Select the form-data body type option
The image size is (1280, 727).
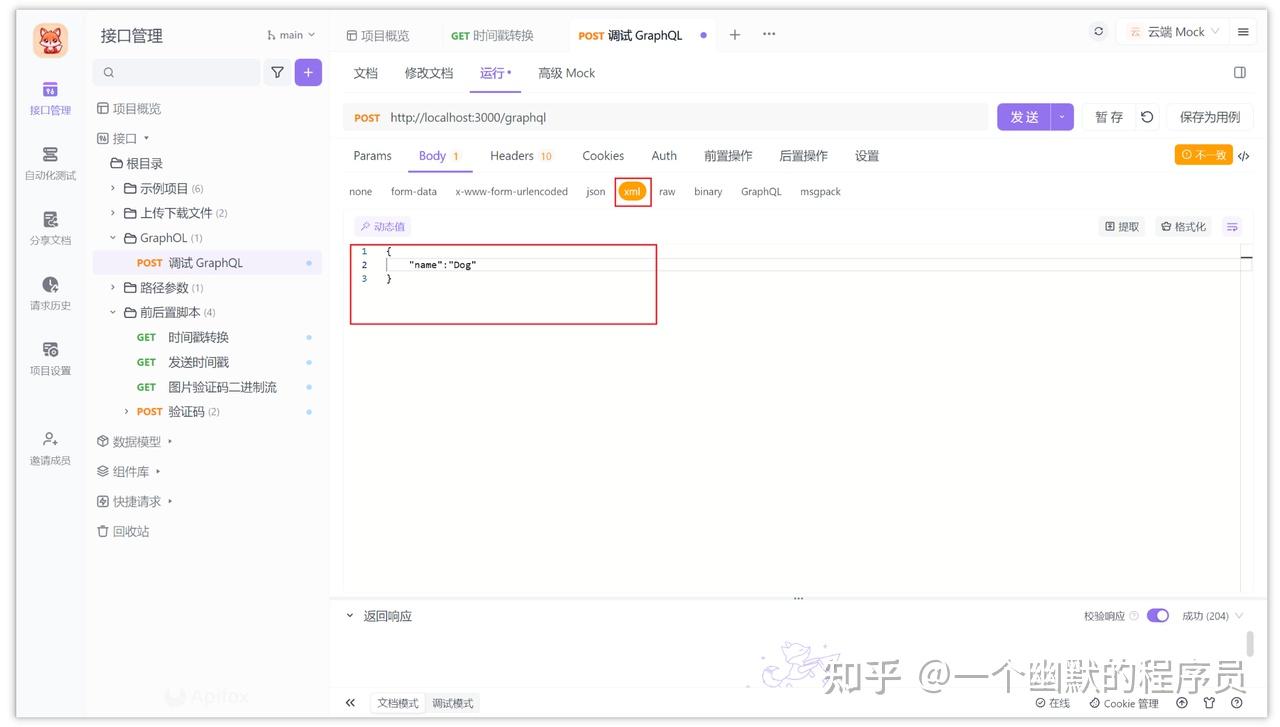413,191
